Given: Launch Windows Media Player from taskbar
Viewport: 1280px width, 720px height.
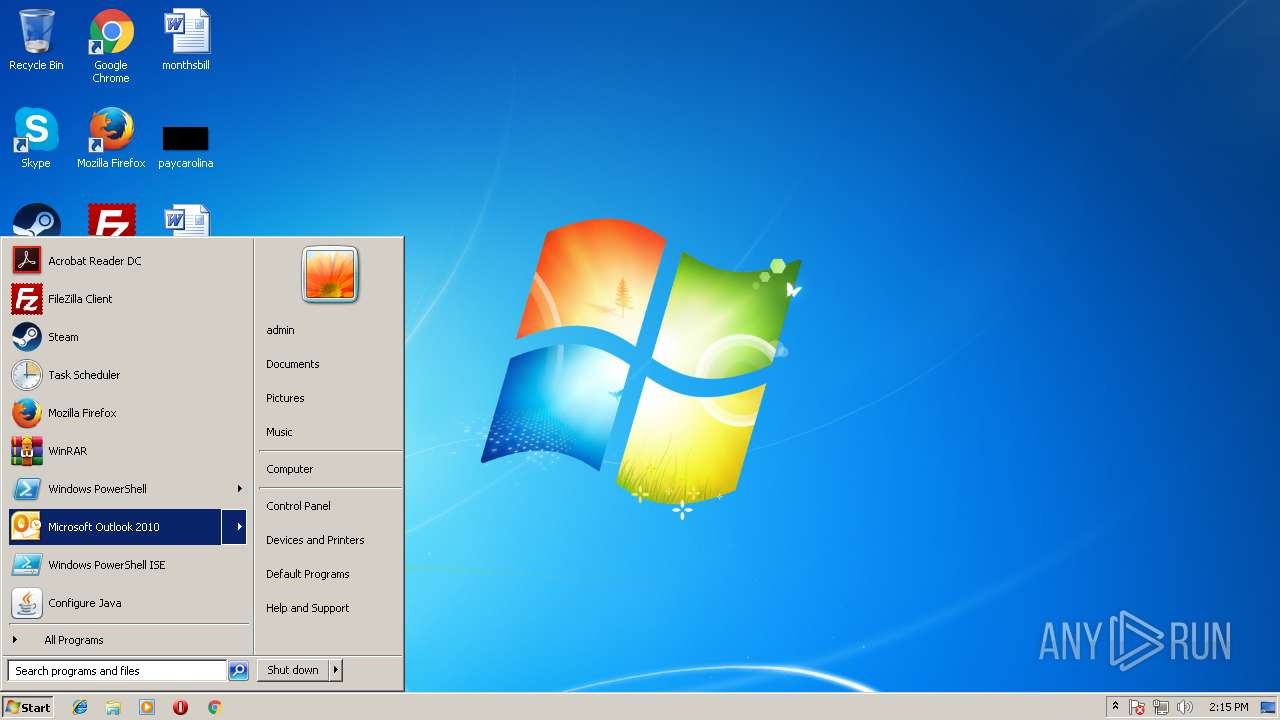Looking at the screenshot, I should (147, 707).
